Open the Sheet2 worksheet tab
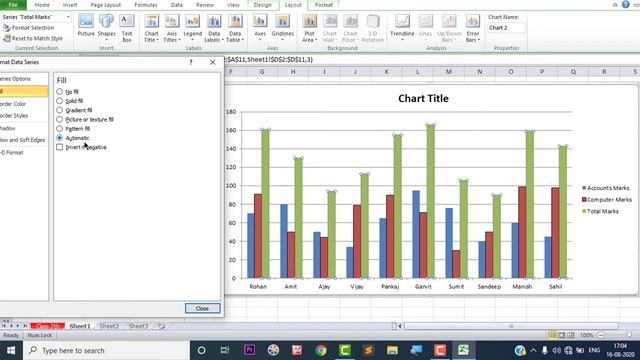640x360 pixels. pos(109,326)
